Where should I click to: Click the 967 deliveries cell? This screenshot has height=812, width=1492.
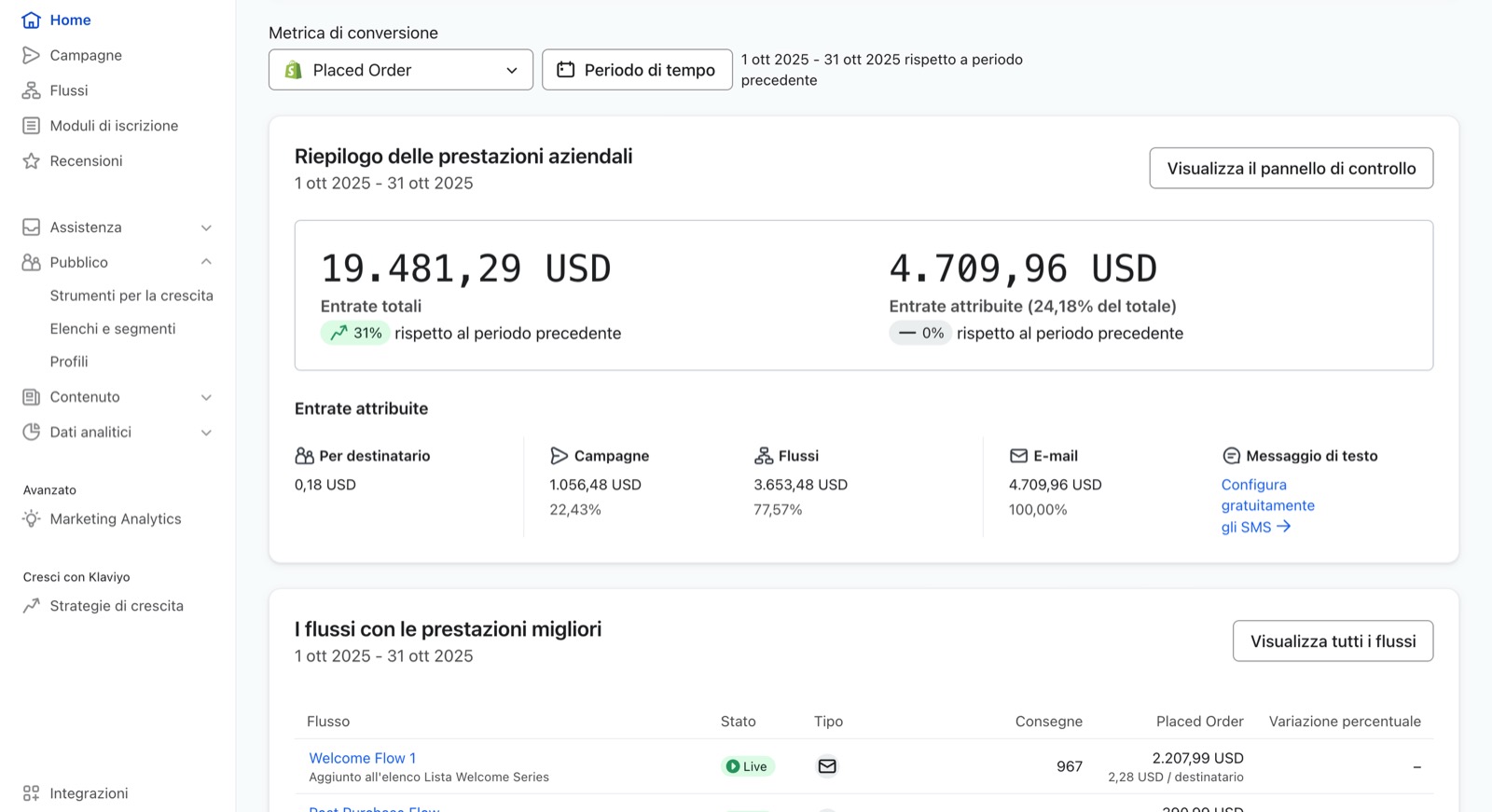(x=1070, y=766)
